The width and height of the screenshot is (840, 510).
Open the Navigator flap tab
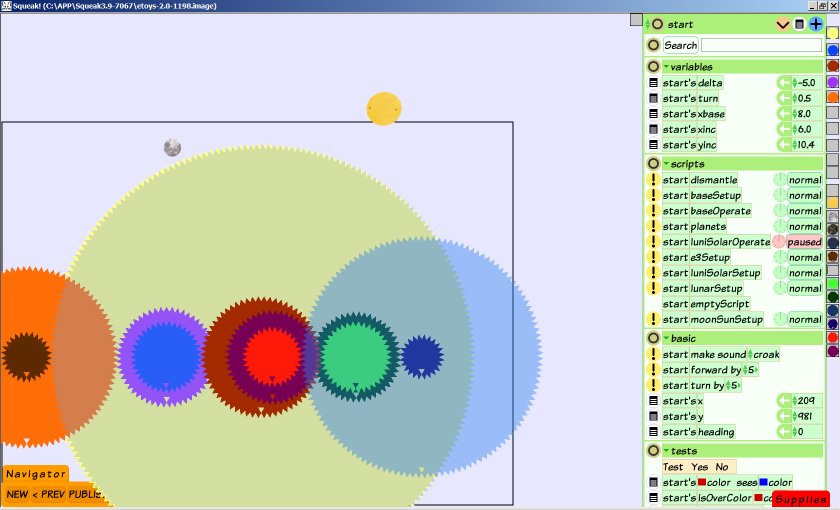pyautogui.click(x=35, y=474)
